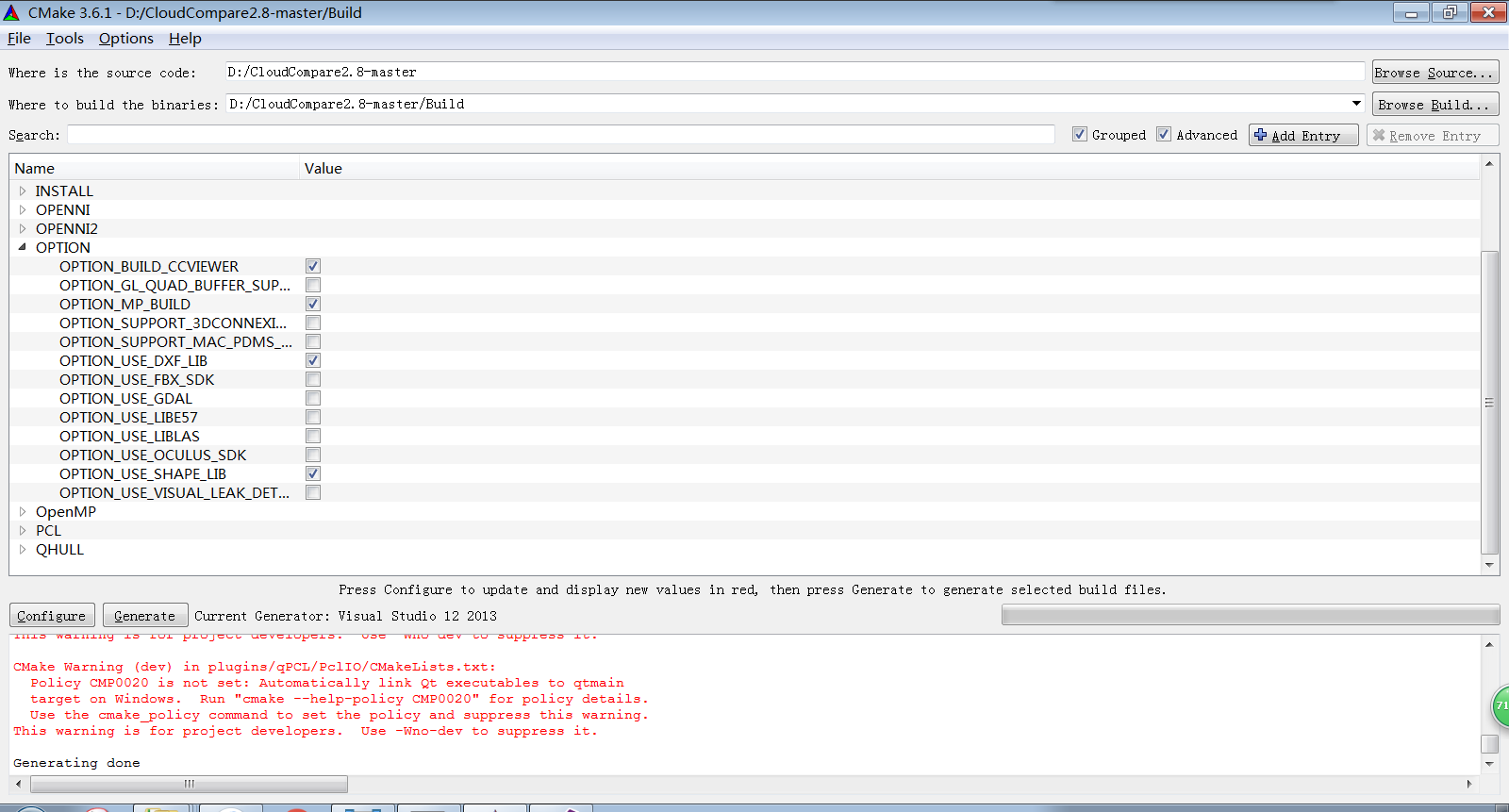Click the Browse Source button

pyautogui.click(x=1435, y=73)
